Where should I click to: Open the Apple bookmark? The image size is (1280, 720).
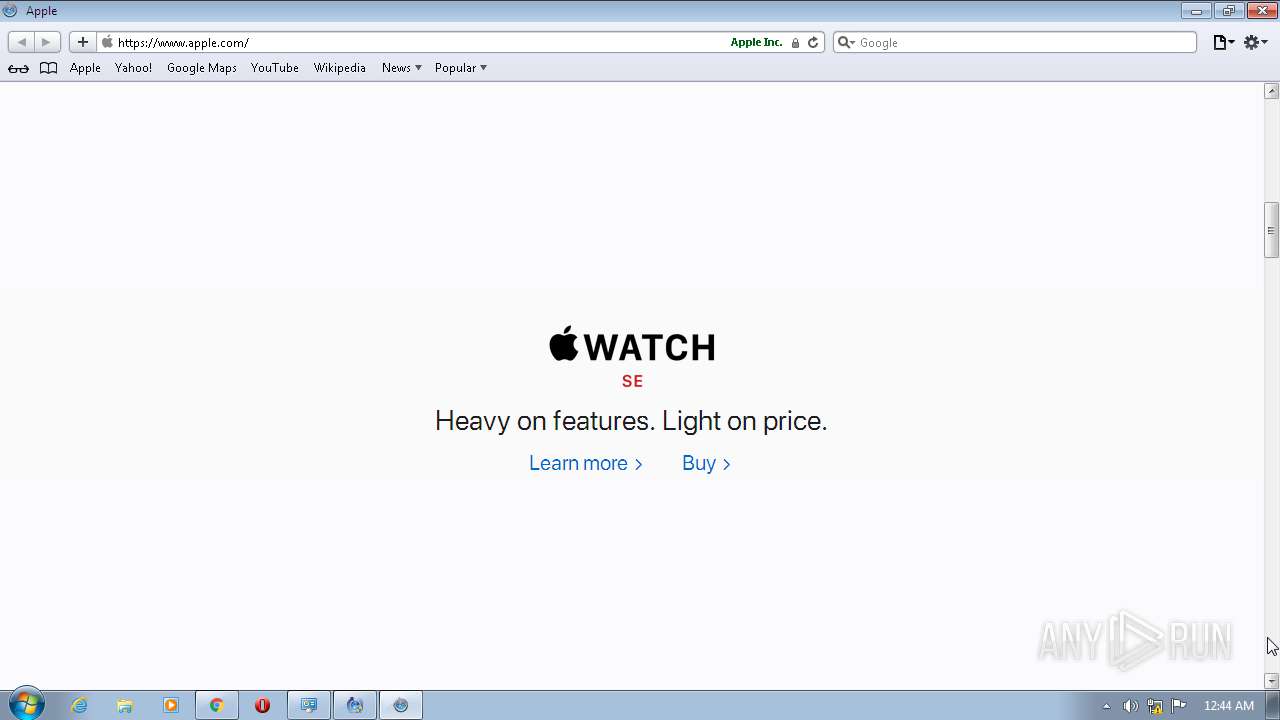pyautogui.click(x=85, y=68)
